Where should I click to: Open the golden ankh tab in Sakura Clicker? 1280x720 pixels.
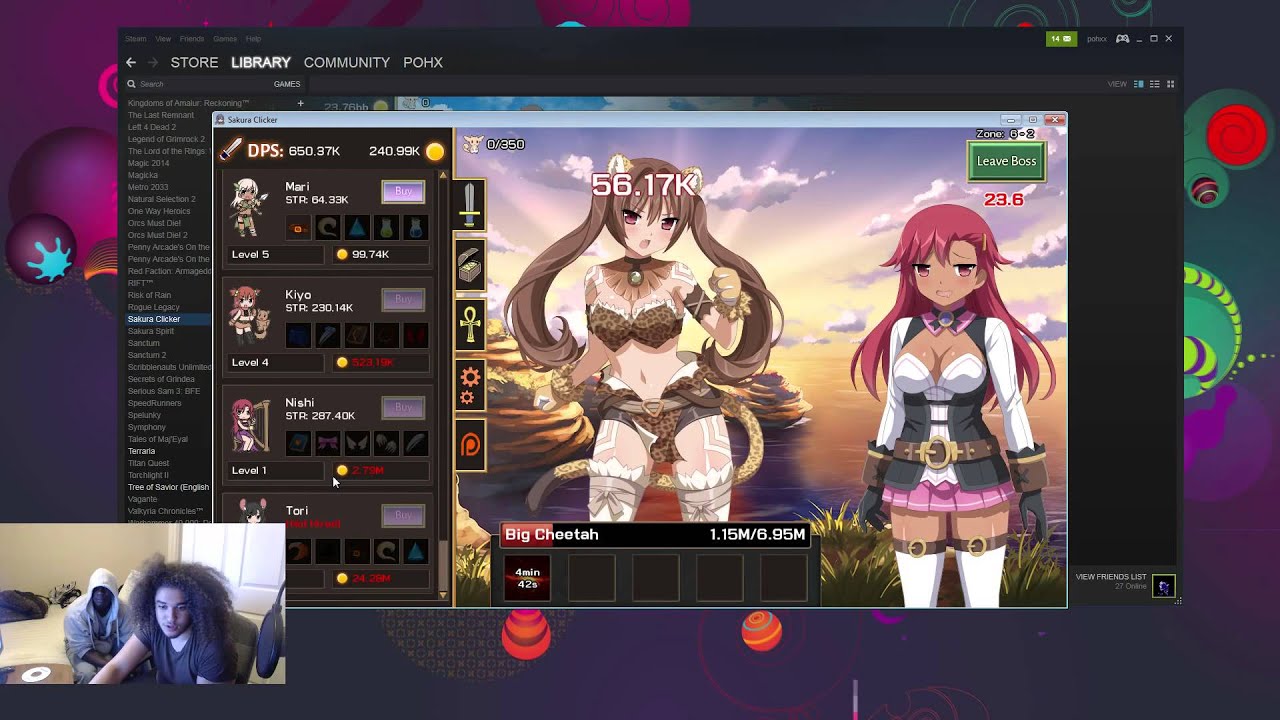point(470,326)
